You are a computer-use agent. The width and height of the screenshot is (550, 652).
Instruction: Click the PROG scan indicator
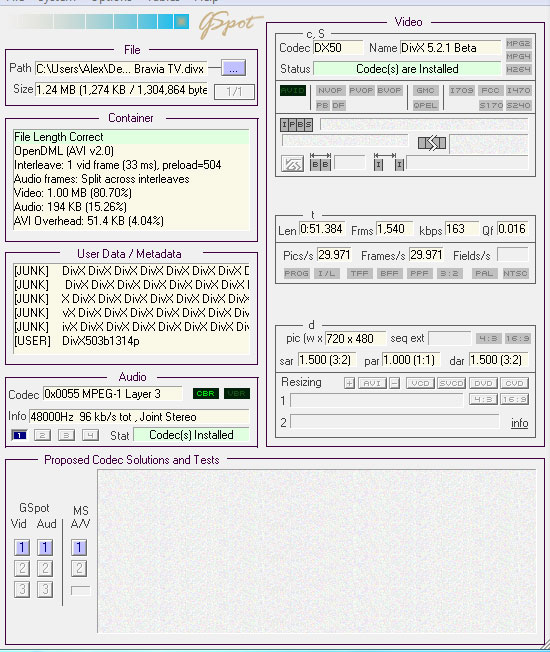(x=296, y=273)
